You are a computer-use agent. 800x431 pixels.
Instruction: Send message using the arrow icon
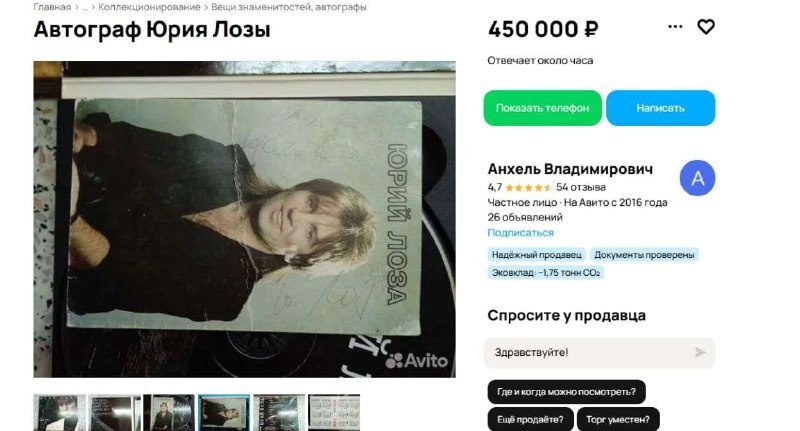pyautogui.click(x=700, y=352)
